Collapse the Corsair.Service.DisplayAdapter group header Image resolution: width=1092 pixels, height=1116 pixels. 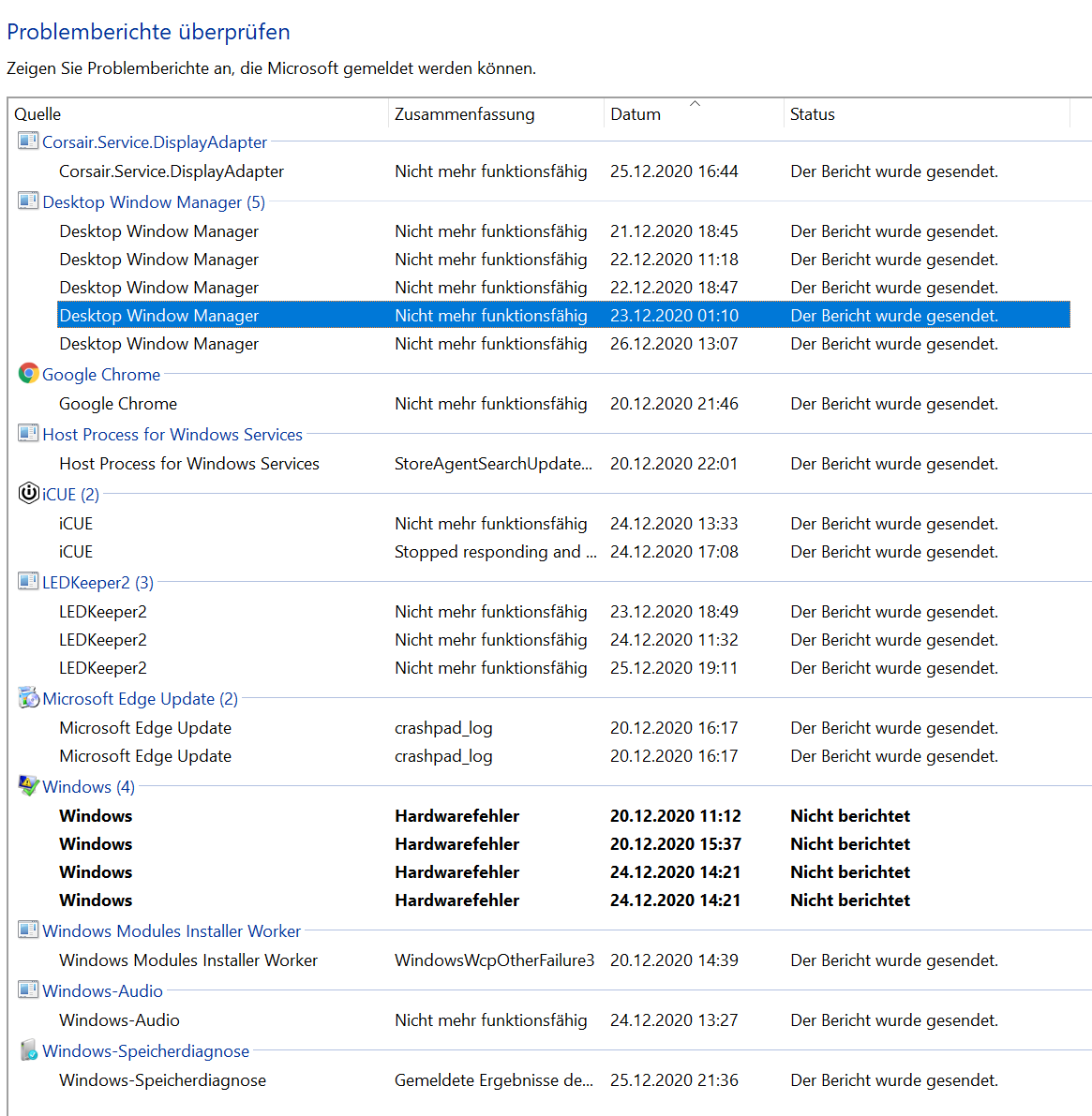155,142
